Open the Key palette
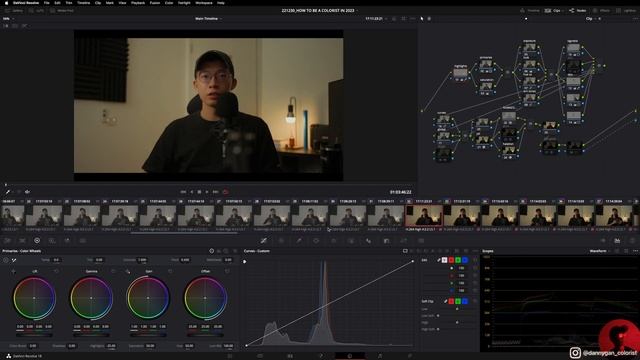The height and width of the screenshot is (360, 640). coord(387,241)
